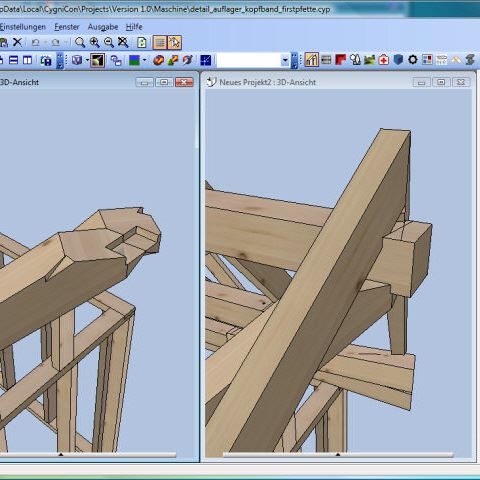The height and width of the screenshot is (480, 480).
Task: Open the Fenster menu
Action: [x=67, y=27]
